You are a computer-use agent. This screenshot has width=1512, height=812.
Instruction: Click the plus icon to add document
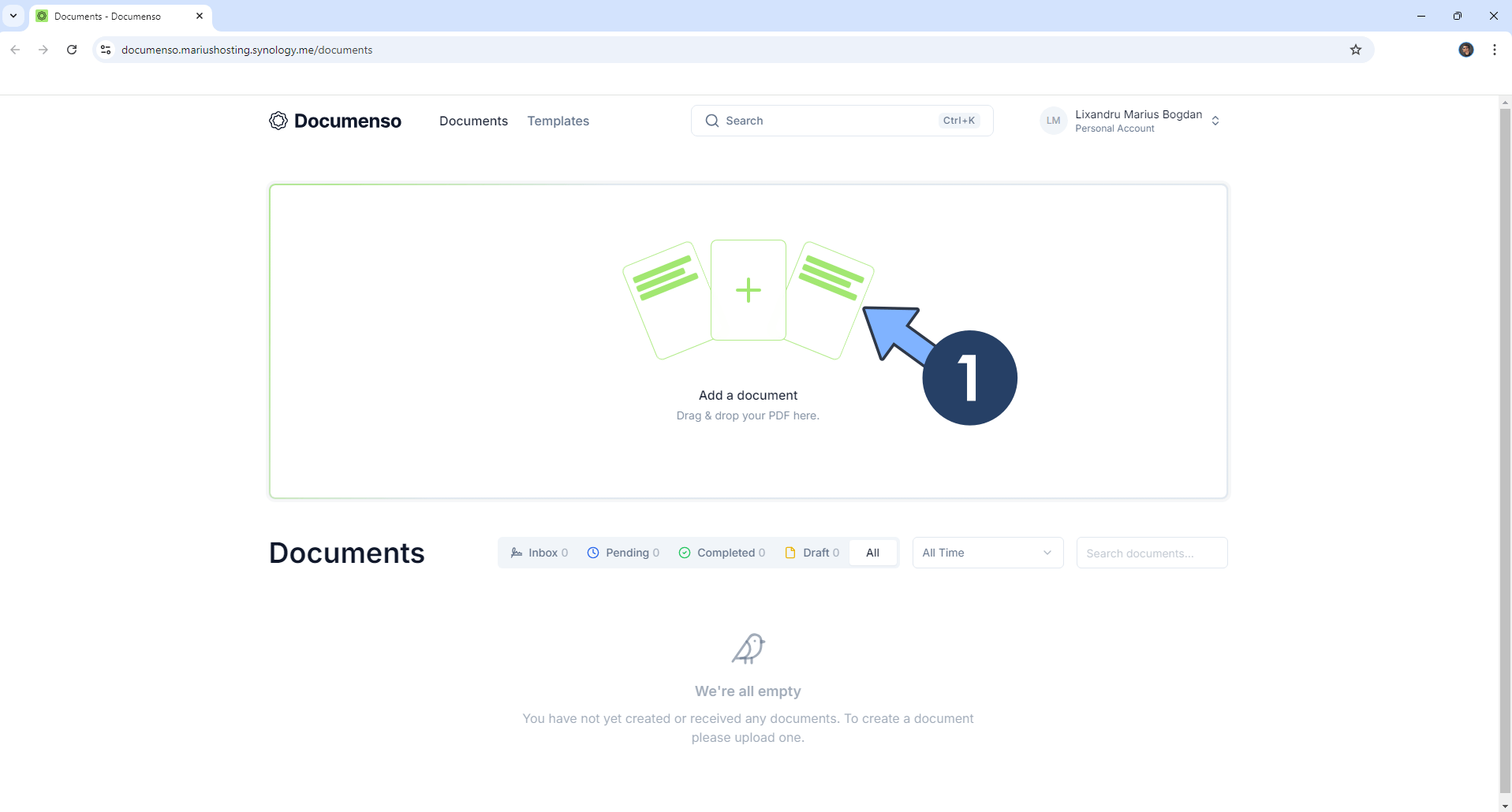tap(749, 290)
